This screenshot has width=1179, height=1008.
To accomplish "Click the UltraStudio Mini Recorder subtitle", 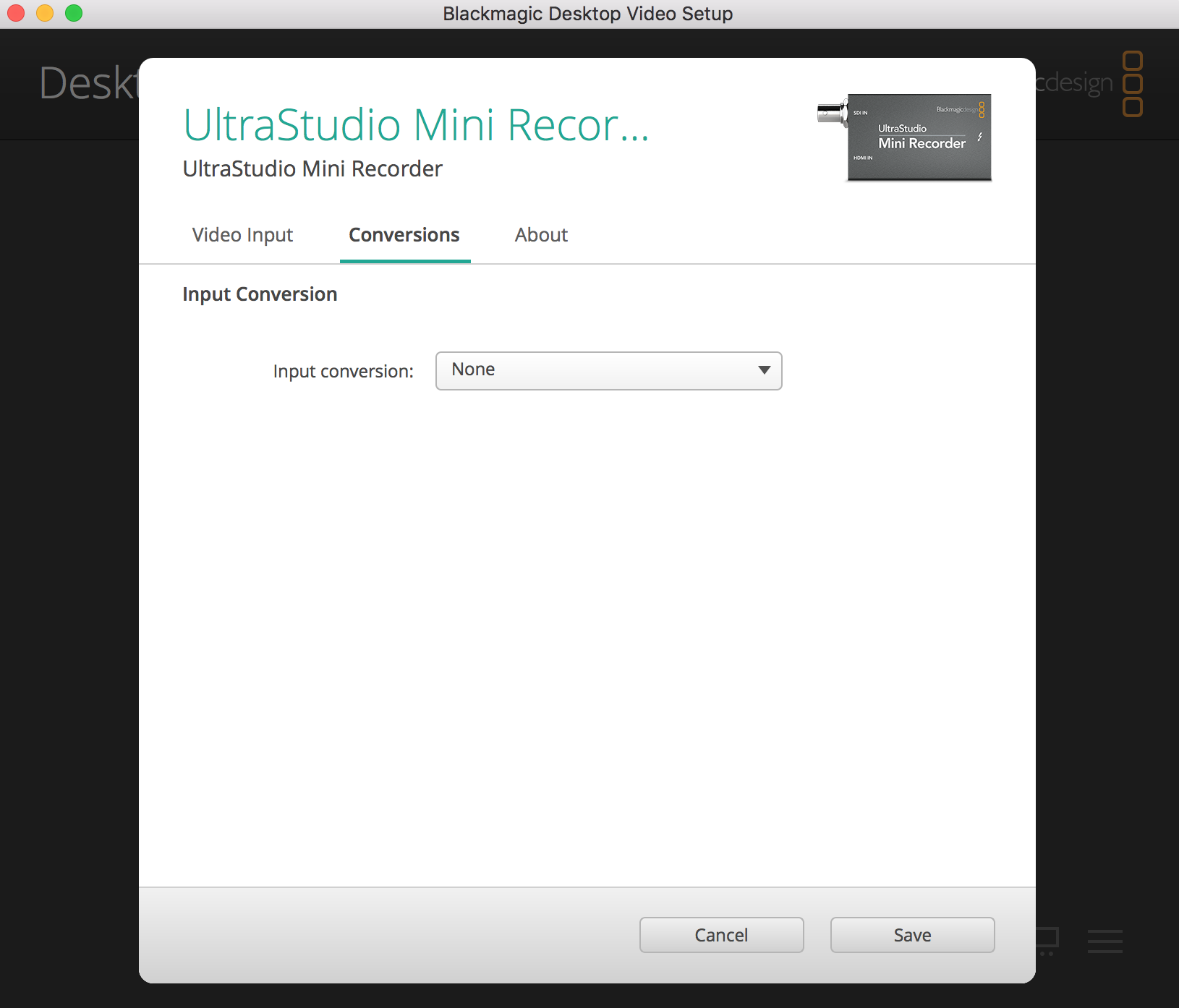I will (x=312, y=168).
